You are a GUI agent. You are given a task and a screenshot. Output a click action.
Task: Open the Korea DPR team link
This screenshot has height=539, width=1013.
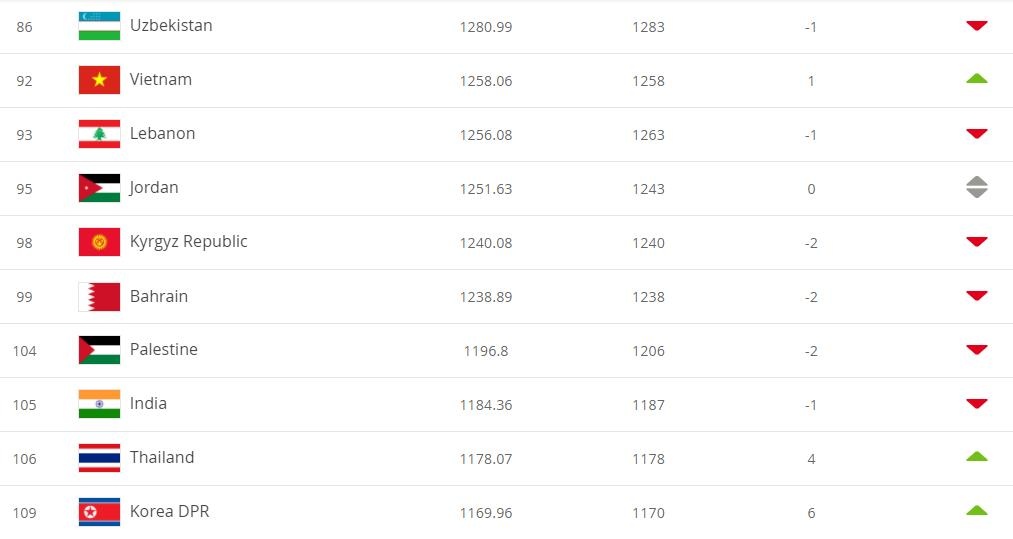click(169, 512)
